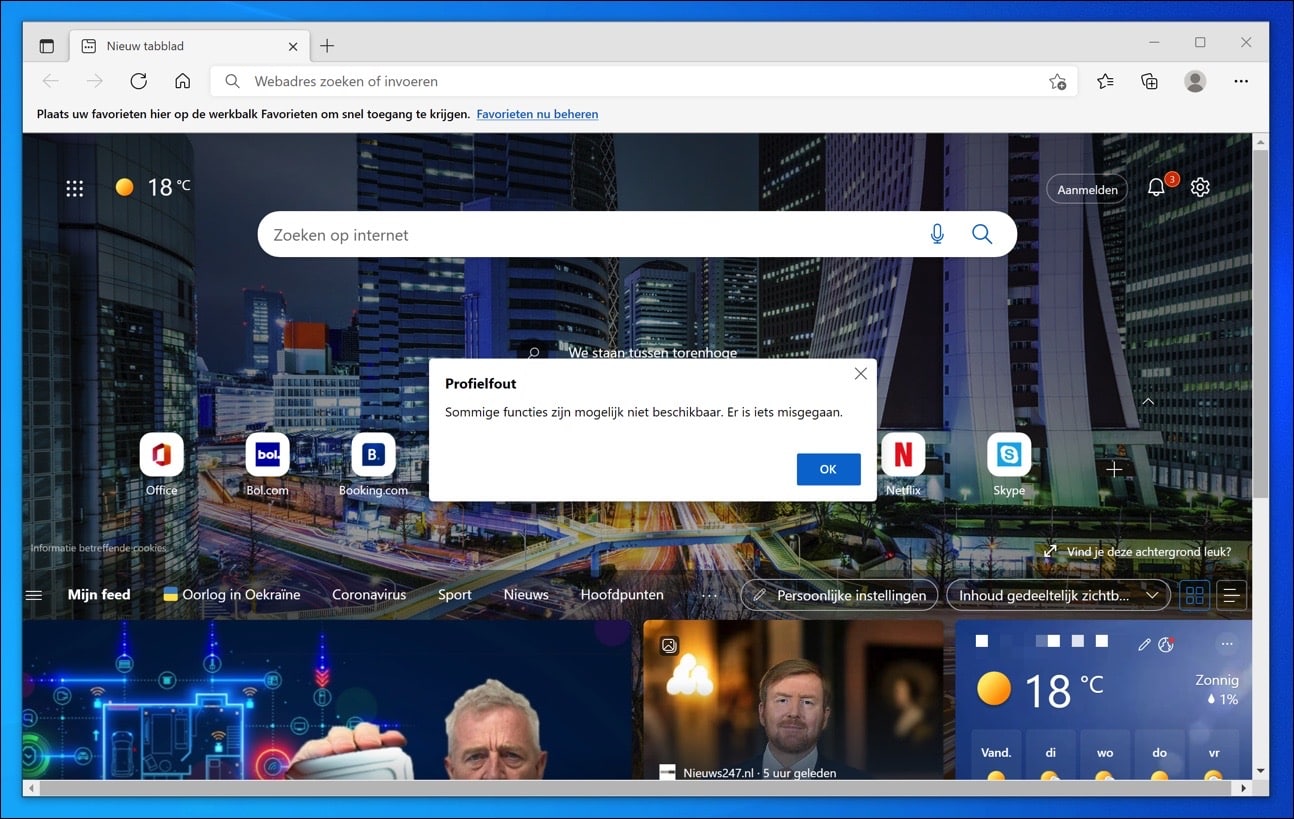The height and width of the screenshot is (819, 1294).
Task: Click the user profile avatar icon
Action: (x=1195, y=81)
